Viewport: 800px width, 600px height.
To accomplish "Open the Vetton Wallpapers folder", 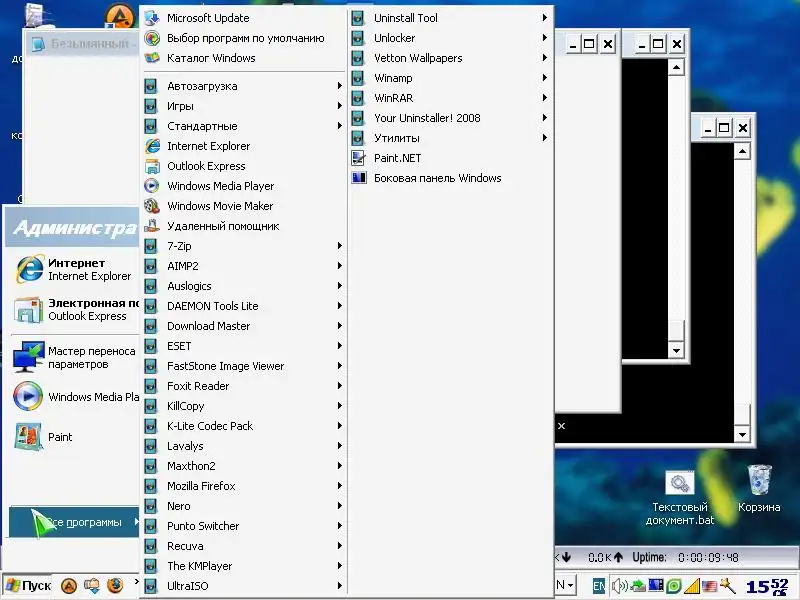I will (450, 58).
